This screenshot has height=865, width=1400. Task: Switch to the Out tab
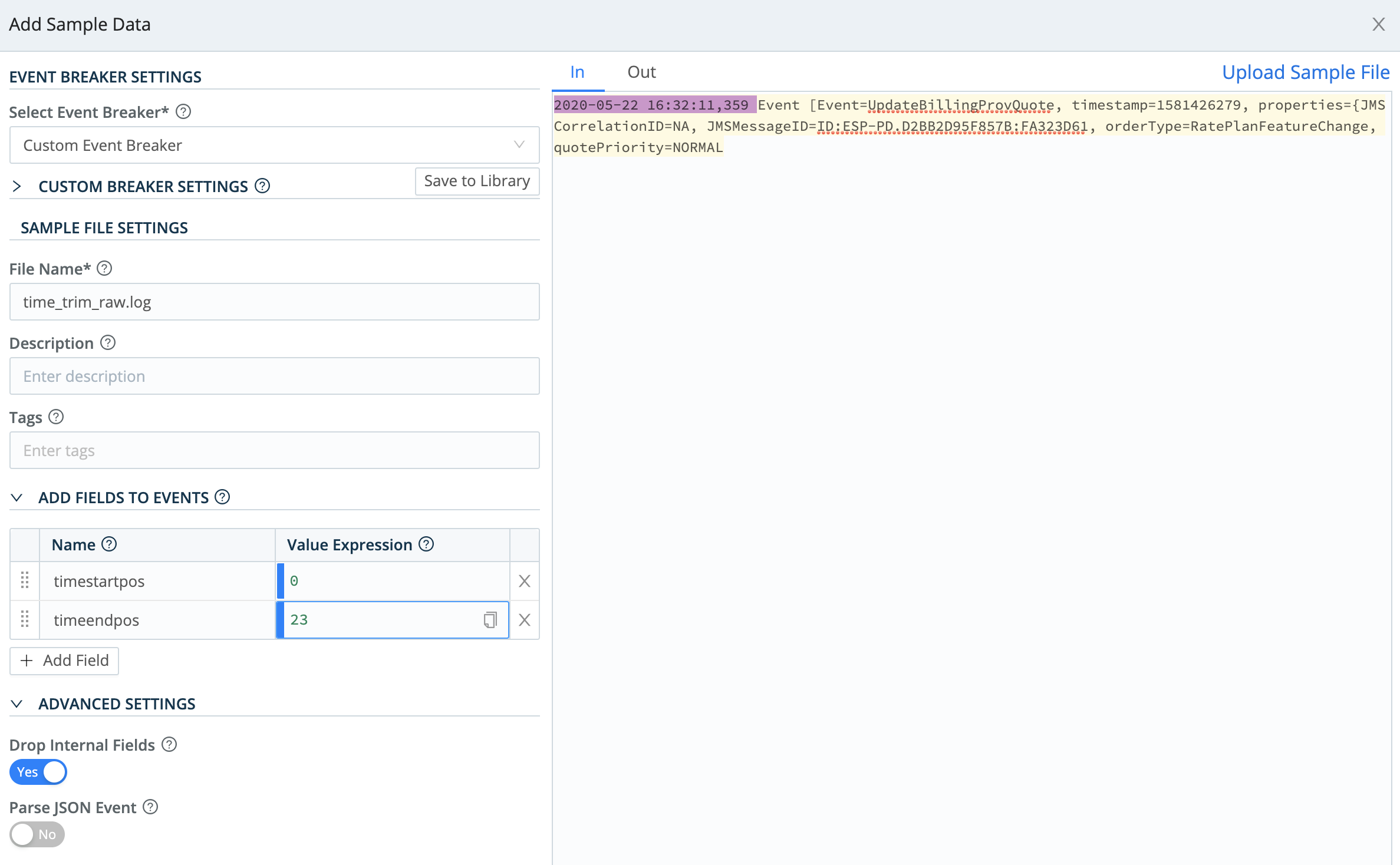click(641, 72)
